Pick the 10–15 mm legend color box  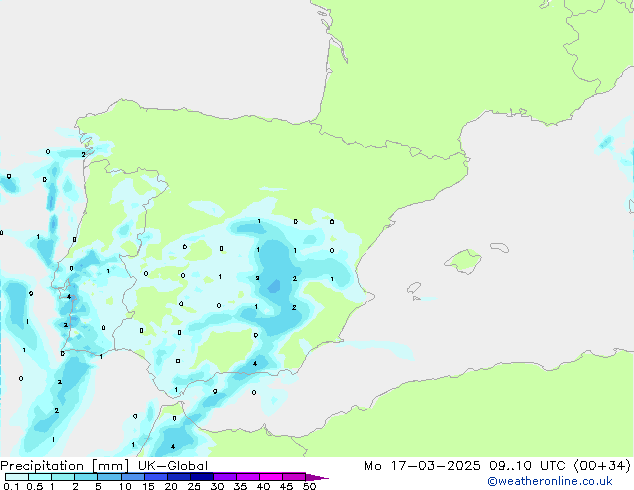tap(132, 477)
